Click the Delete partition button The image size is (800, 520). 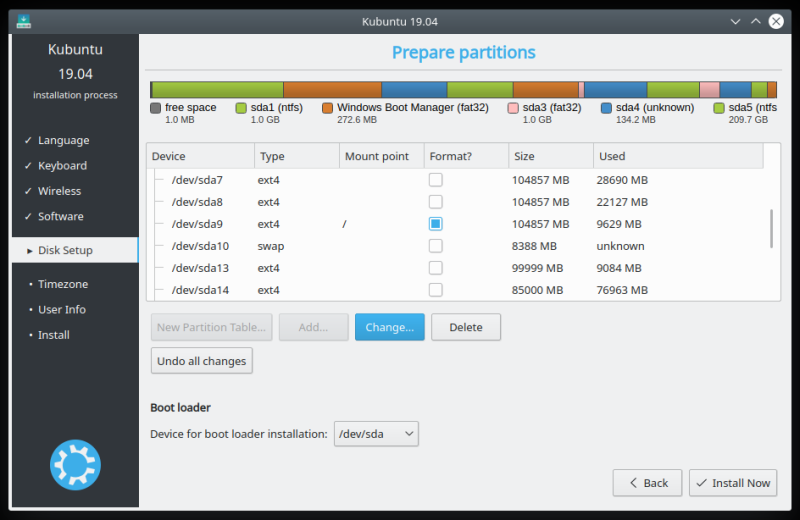click(x=466, y=327)
